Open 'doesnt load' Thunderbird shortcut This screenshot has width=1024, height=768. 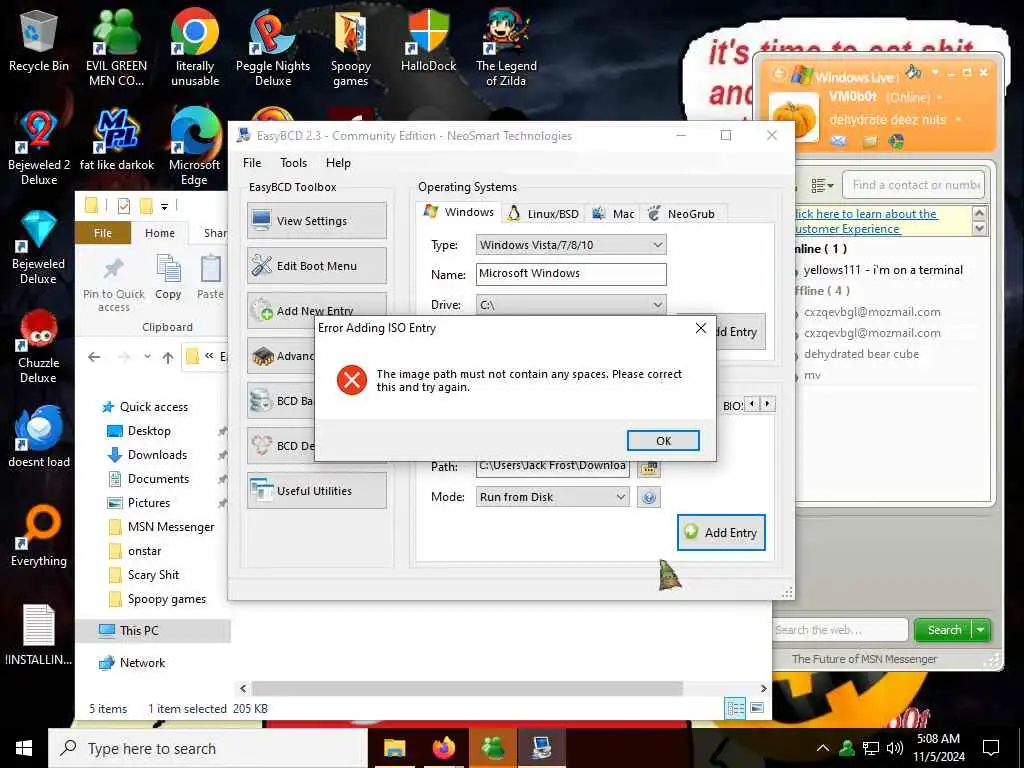point(39,436)
